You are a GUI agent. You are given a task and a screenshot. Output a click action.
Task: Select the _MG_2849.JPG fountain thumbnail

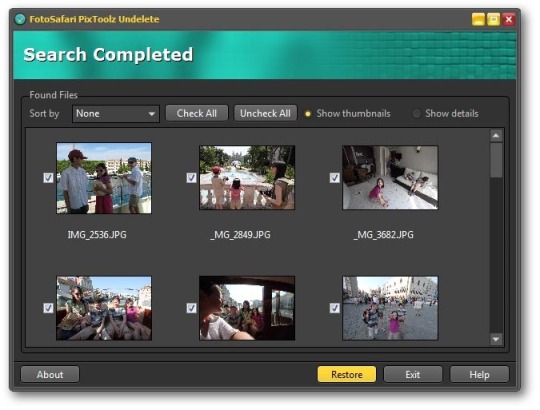247,178
